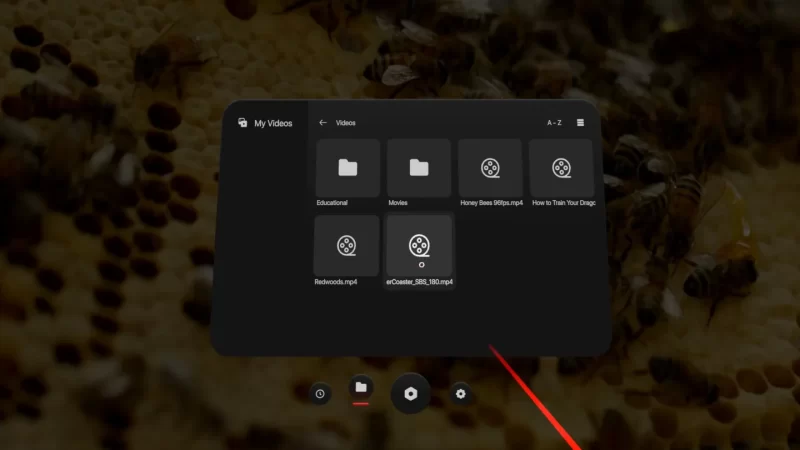The width and height of the screenshot is (800, 450).
Task: Select My Videos in the sidebar
Action: pyautogui.click(x=273, y=123)
